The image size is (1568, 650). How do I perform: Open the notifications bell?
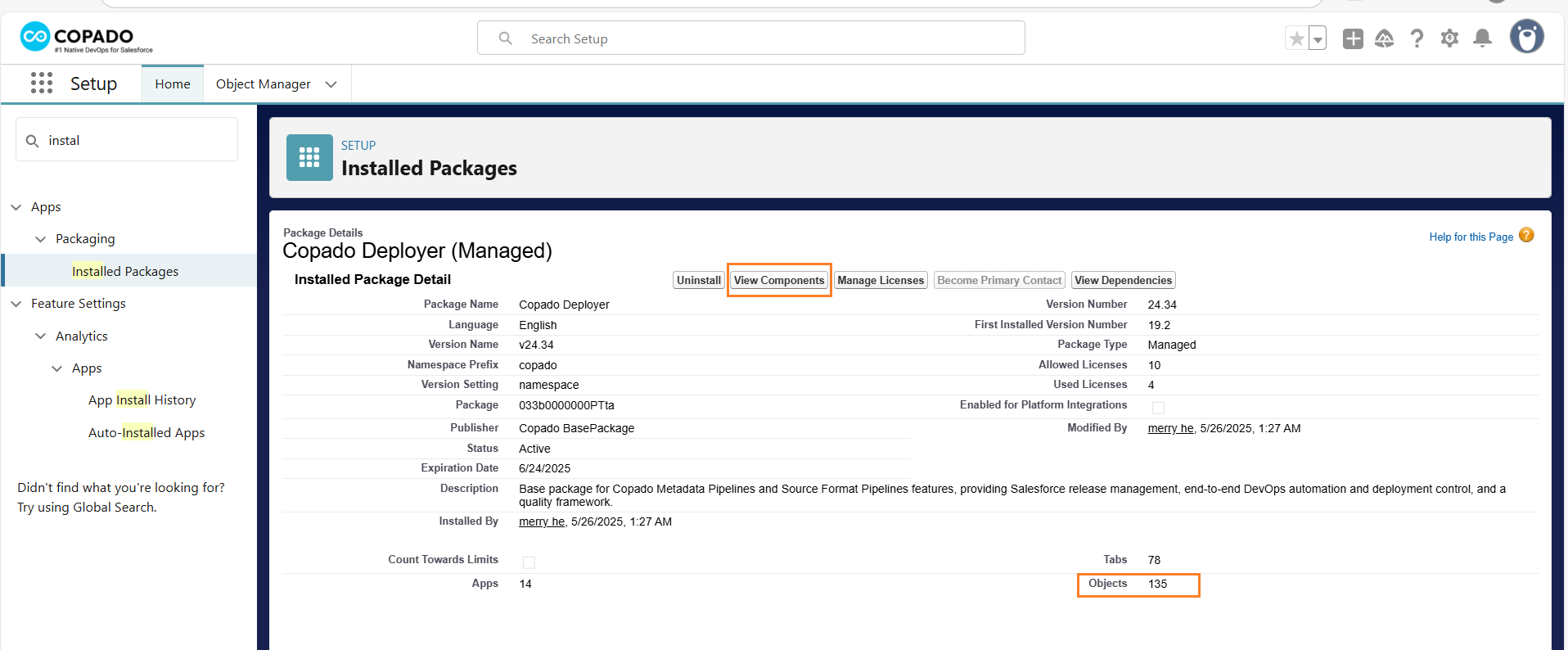pyautogui.click(x=1482, y=38)
